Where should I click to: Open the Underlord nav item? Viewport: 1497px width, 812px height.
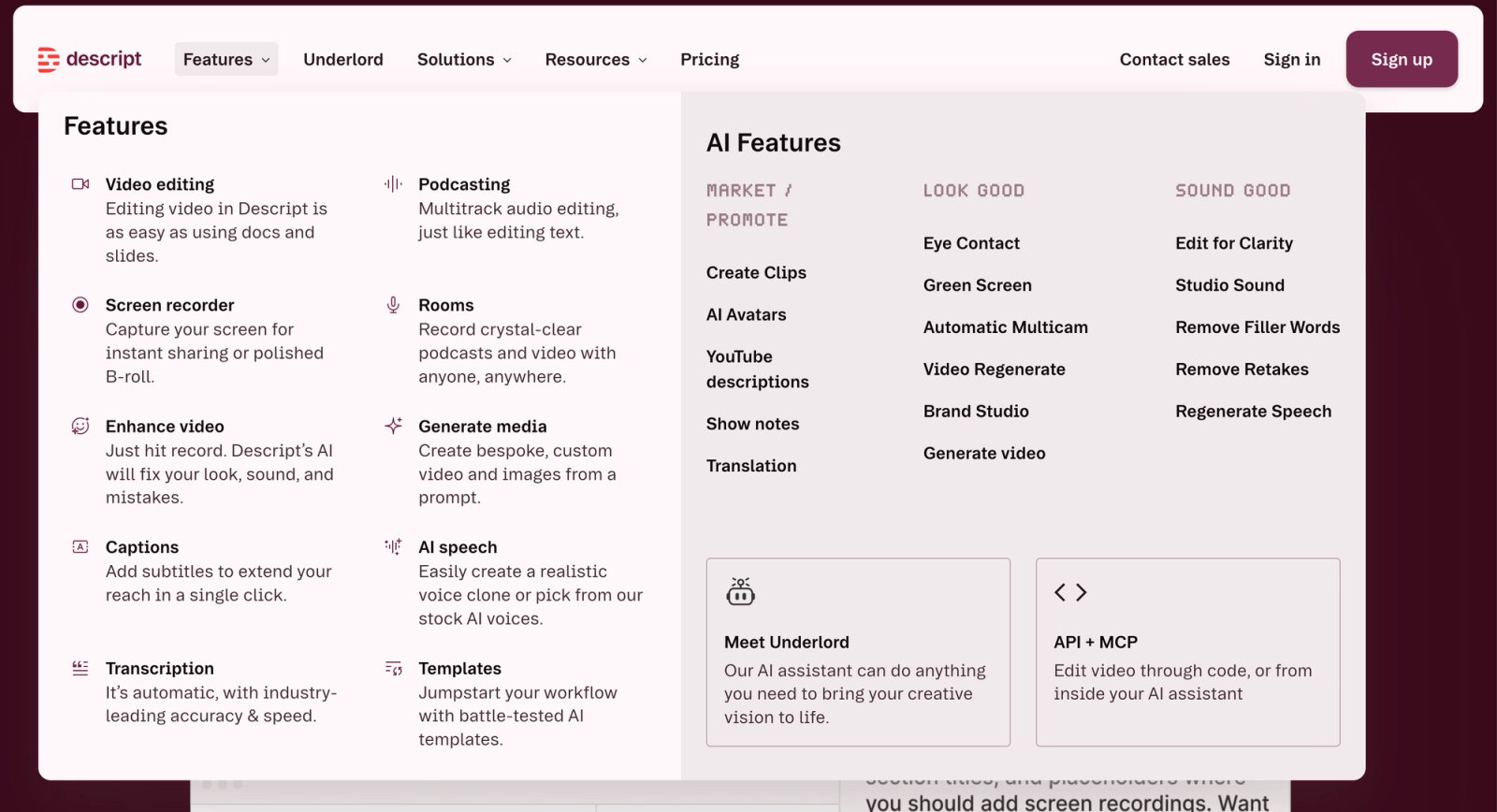coord(343,59)
